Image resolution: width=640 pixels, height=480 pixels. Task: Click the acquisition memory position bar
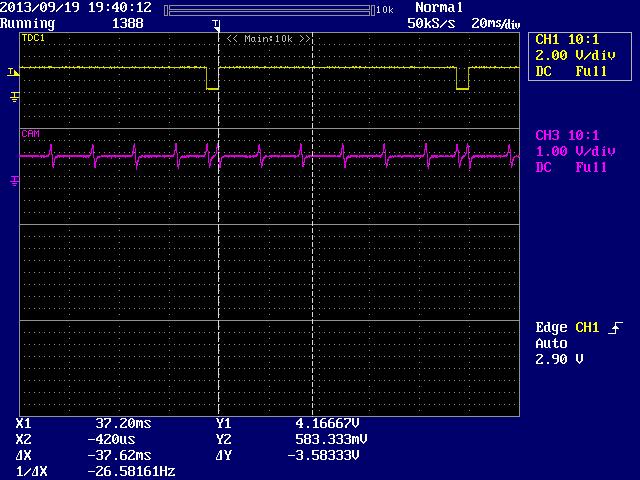tap(269, 11)
